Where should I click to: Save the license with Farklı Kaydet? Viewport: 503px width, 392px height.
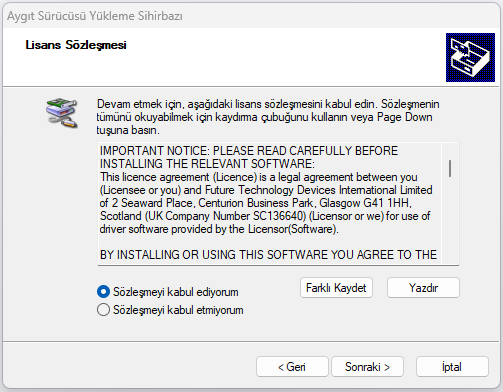(336, 288)
